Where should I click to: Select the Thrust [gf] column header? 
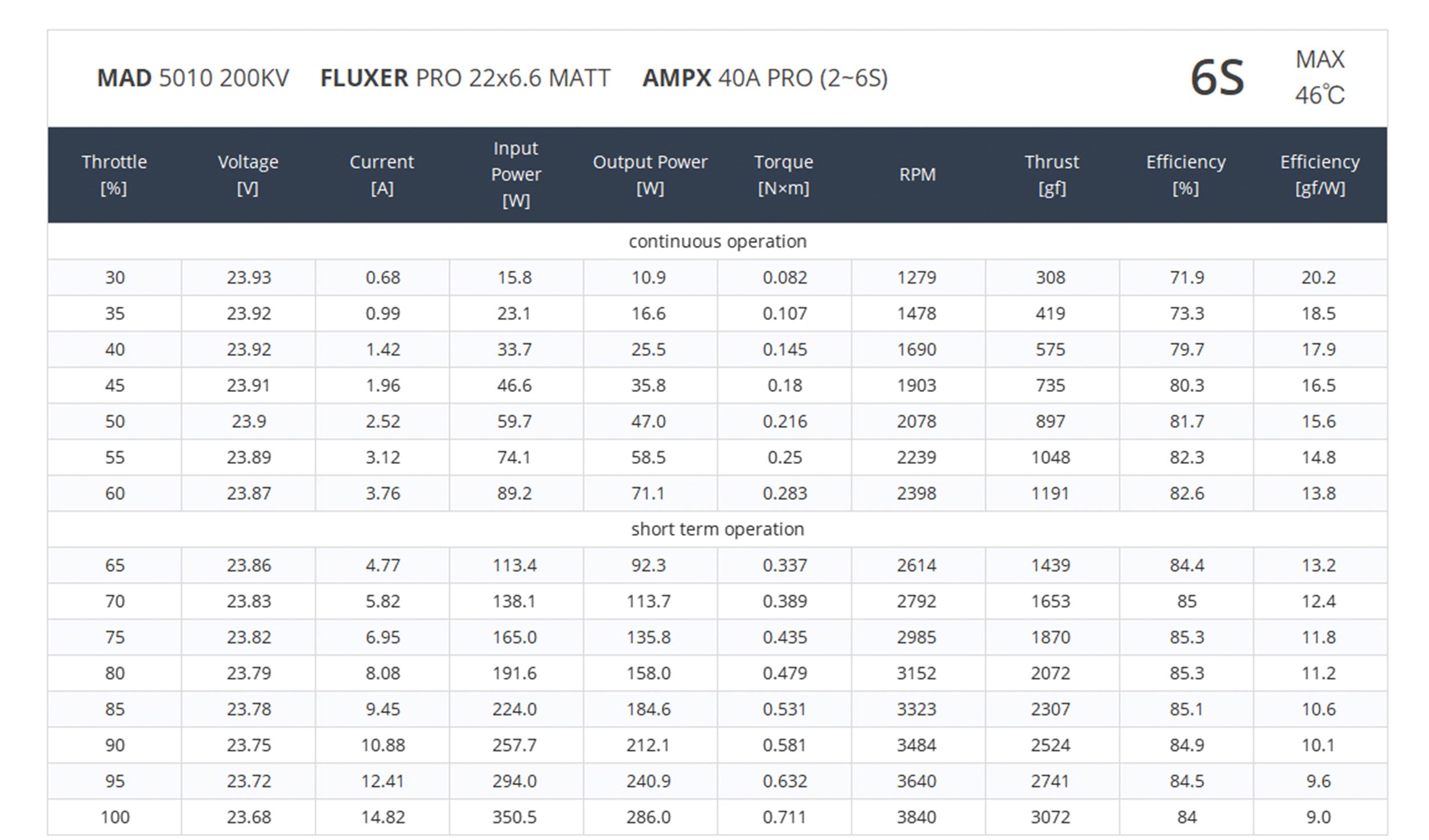[1052, 175]
